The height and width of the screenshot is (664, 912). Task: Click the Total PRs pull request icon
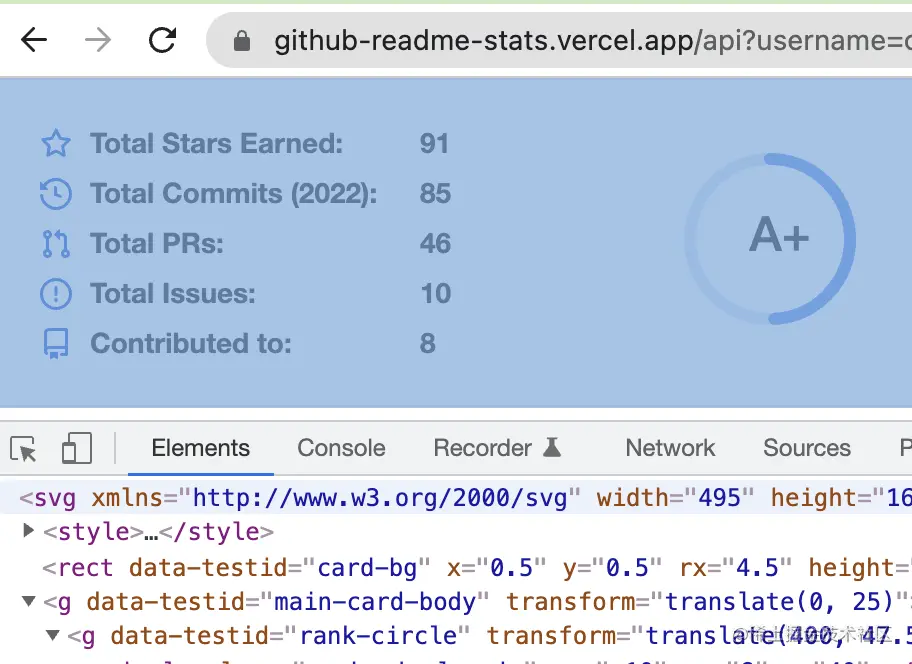(x=56, y=244)
